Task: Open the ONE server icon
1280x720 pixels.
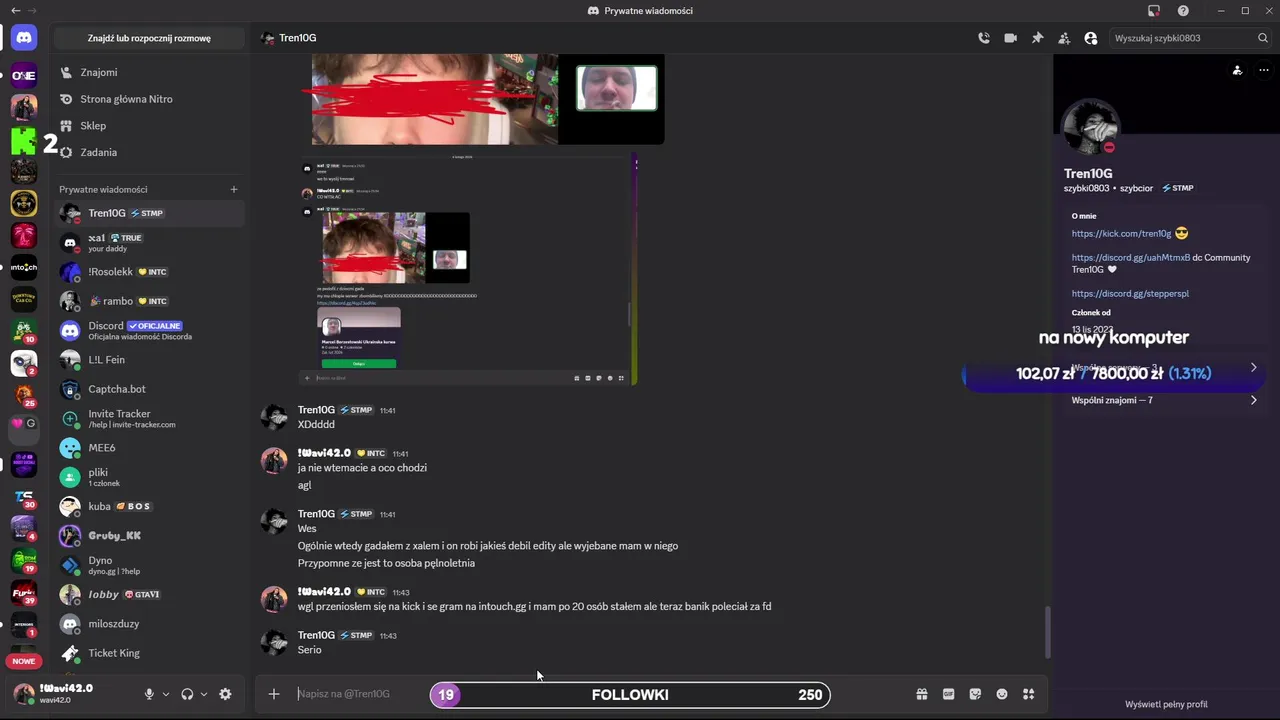Action: [x=24, y=75]
